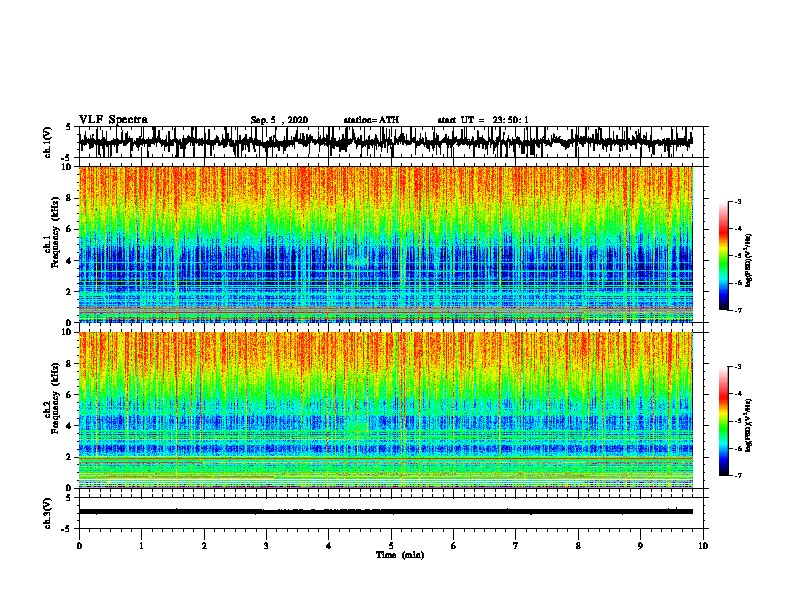Click inside the ch.2 spectrogram panel
The height and width of the screenshot is (612, 792).
tap(385, 410)
